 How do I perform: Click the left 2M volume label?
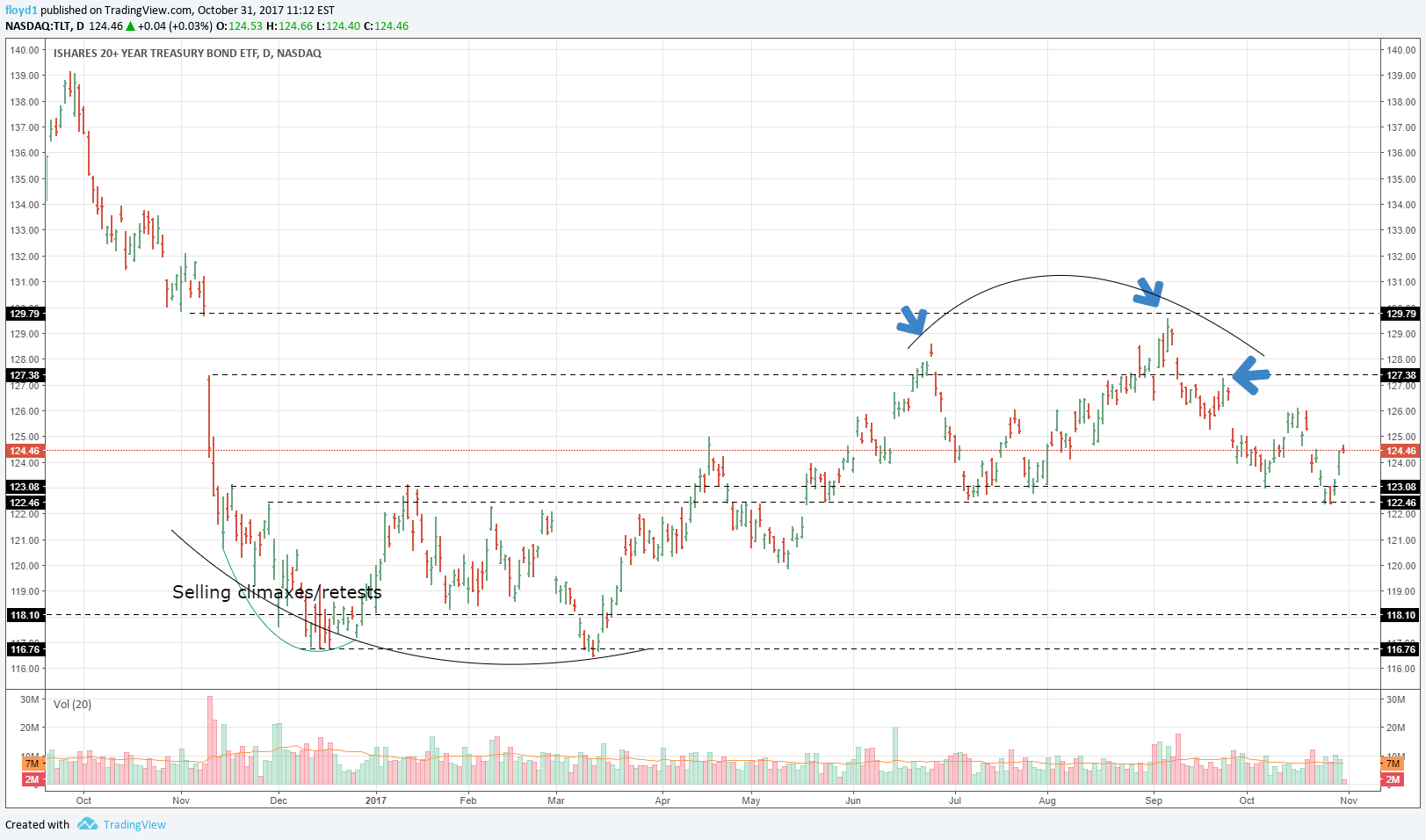pyautogui.click(x=33, y=779)
